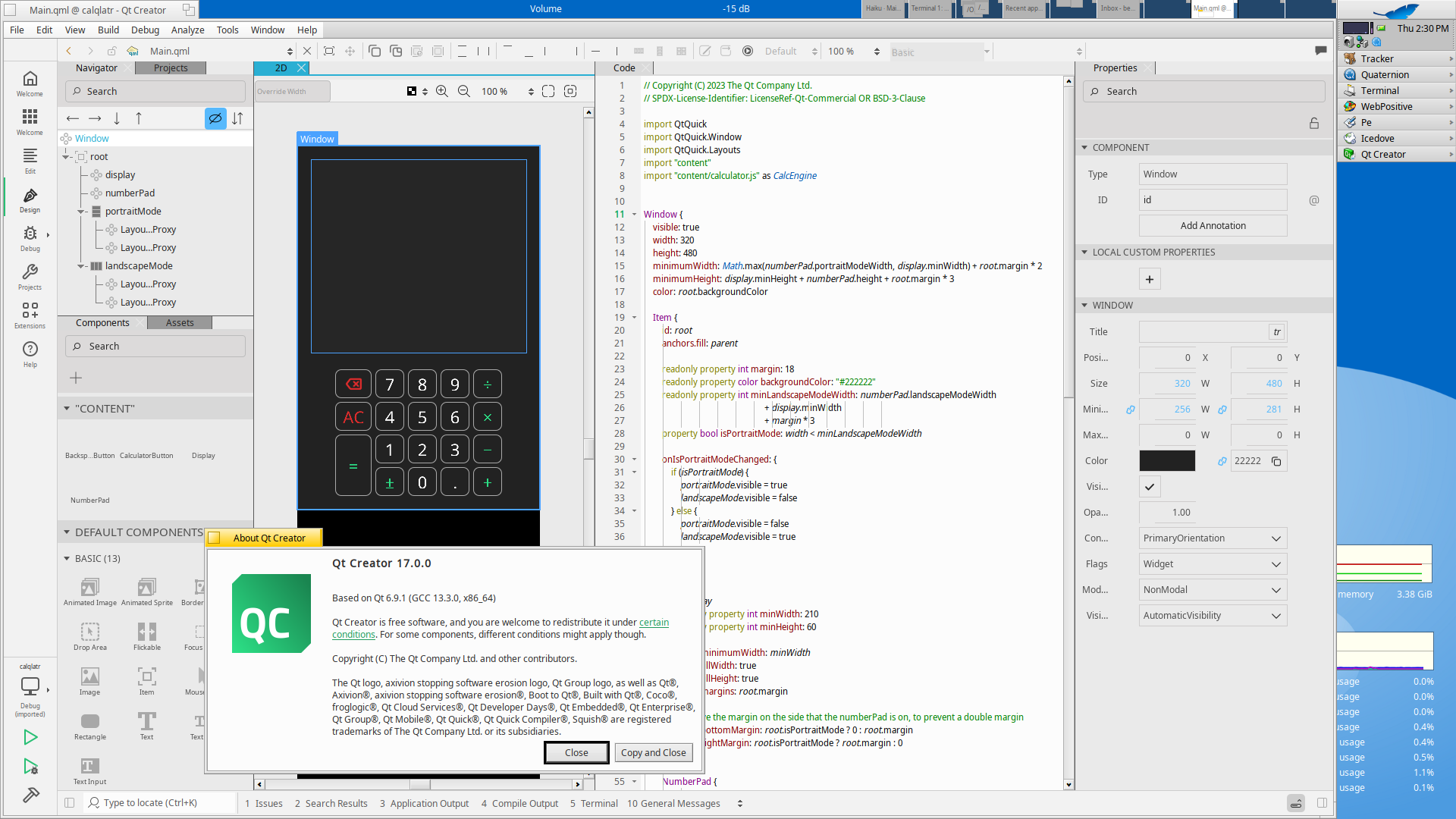
Task: Open Help mode in the sidebar
Action: tap(30, 354)
